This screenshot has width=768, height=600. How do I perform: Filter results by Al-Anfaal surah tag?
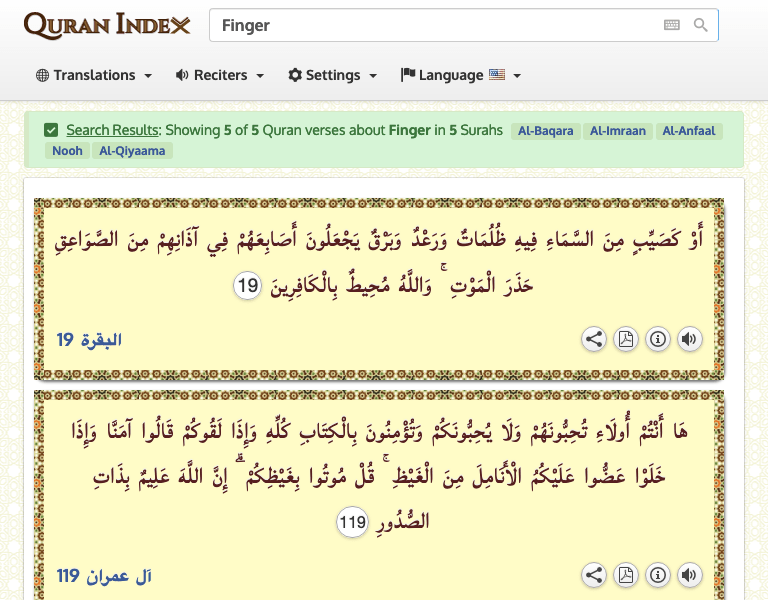point(688,131)
